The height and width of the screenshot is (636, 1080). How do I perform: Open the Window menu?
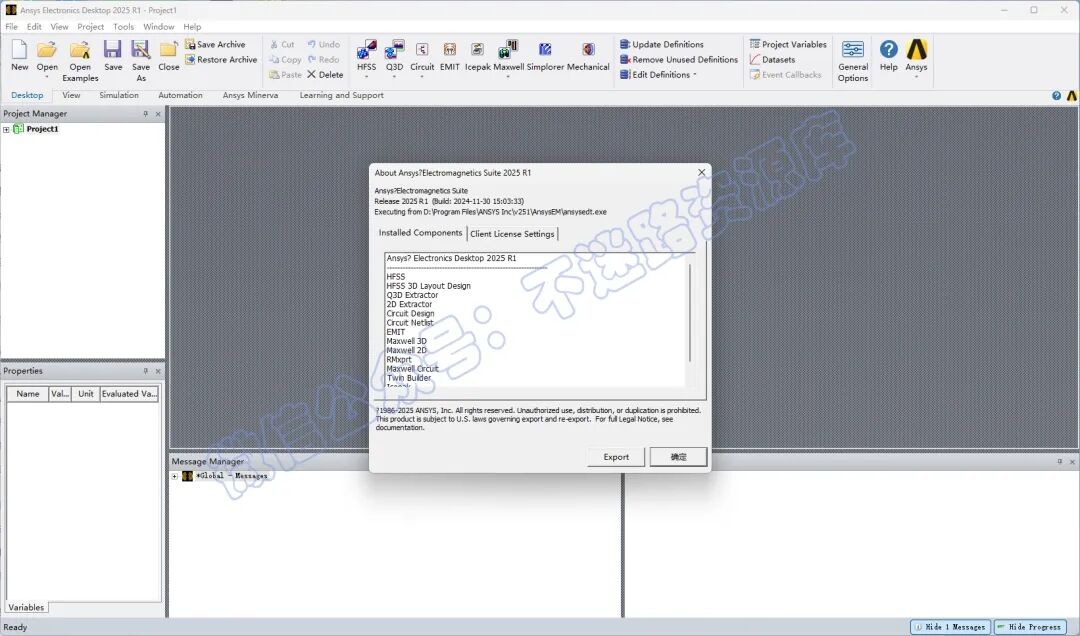(x=158, y=27)
